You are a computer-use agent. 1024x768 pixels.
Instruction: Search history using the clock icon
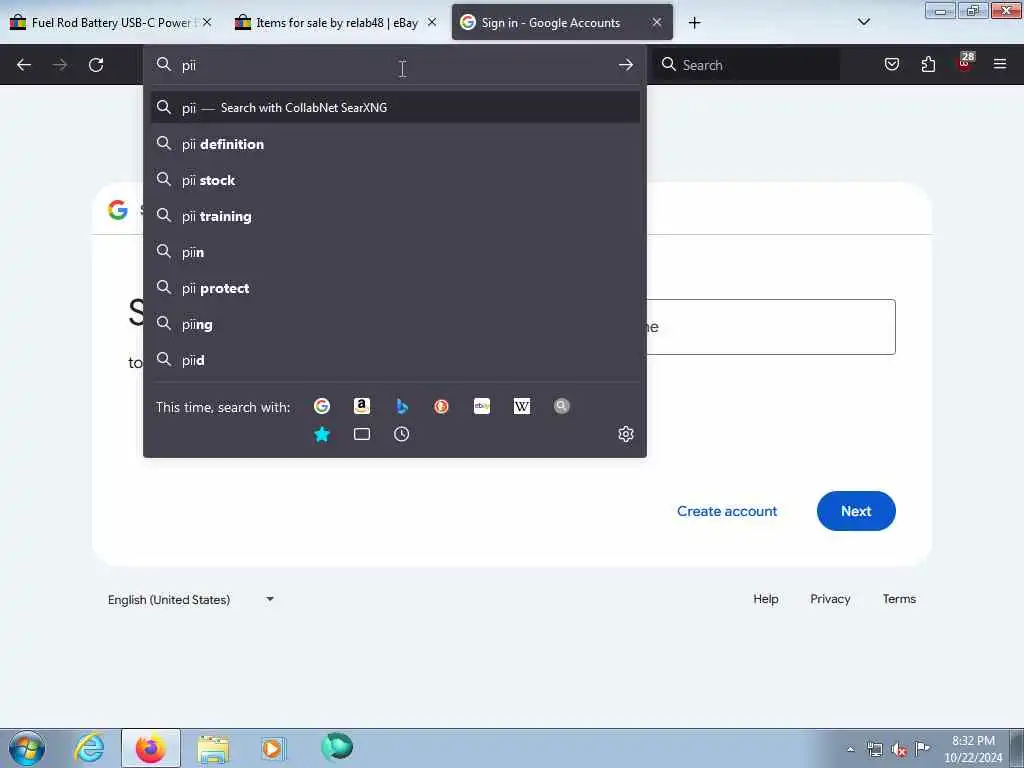click(x=402, y=434)
